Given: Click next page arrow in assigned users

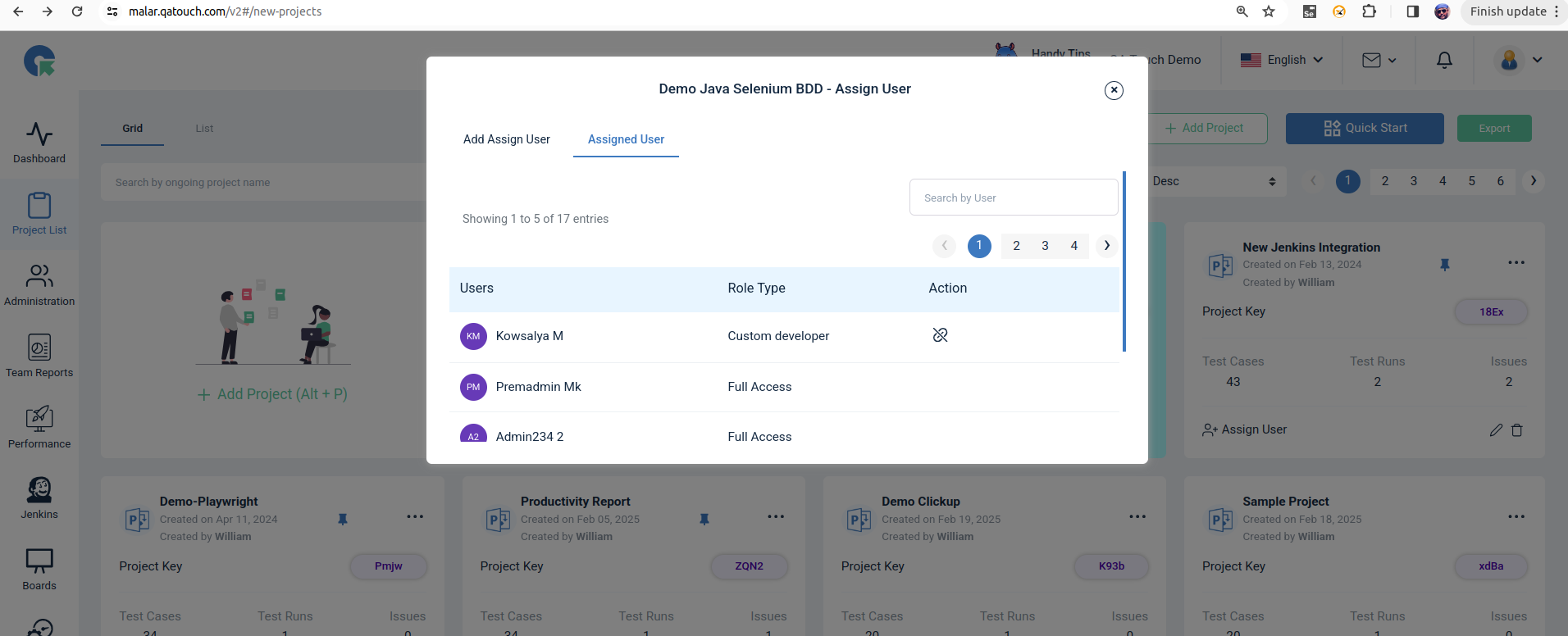Looking at the screenshot, I should click(x=1107, y=246).
